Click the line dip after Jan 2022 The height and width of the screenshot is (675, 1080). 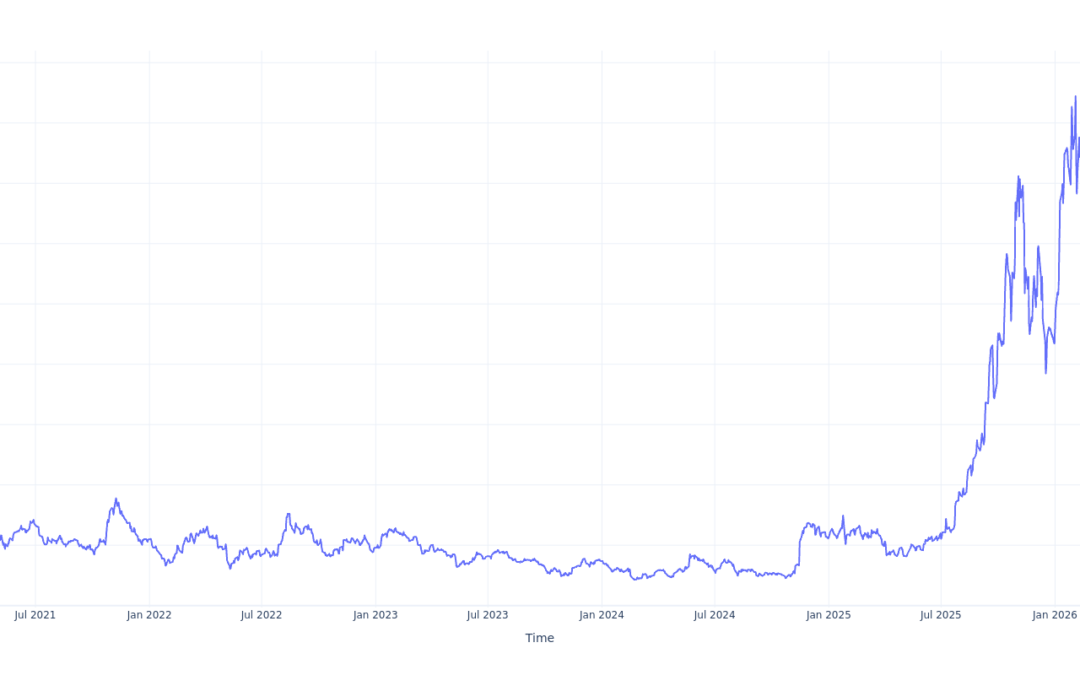click(167, 565)
